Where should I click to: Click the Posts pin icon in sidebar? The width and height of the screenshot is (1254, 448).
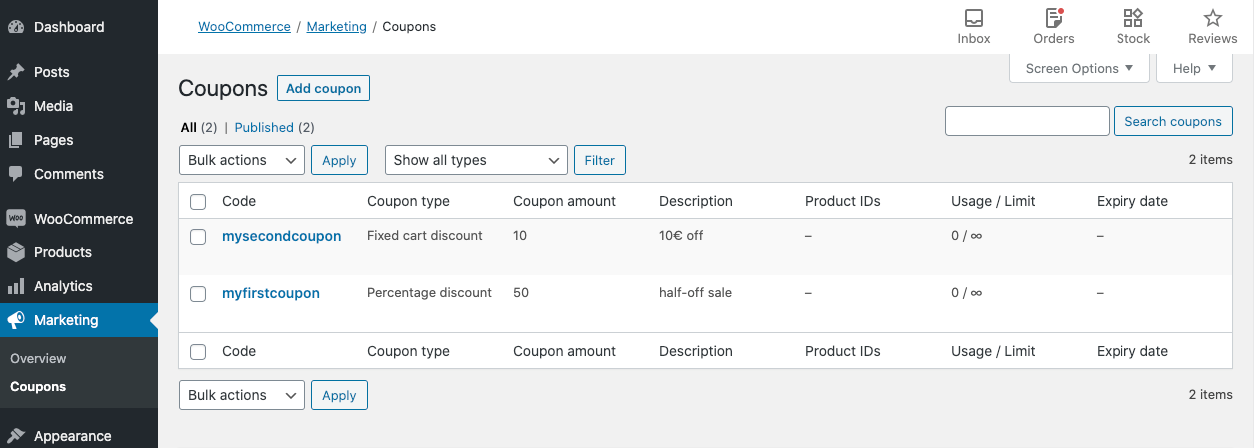[16, 72]
